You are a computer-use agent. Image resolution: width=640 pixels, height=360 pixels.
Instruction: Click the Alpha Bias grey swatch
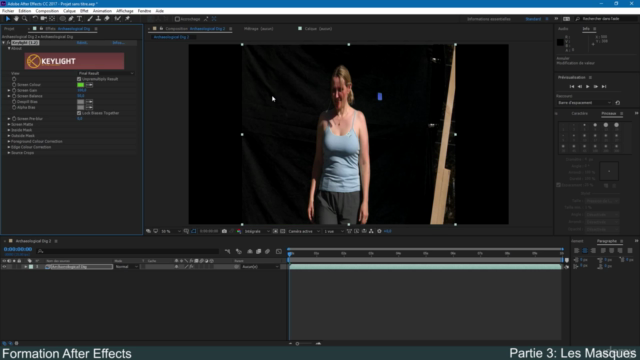click(81, 107)
